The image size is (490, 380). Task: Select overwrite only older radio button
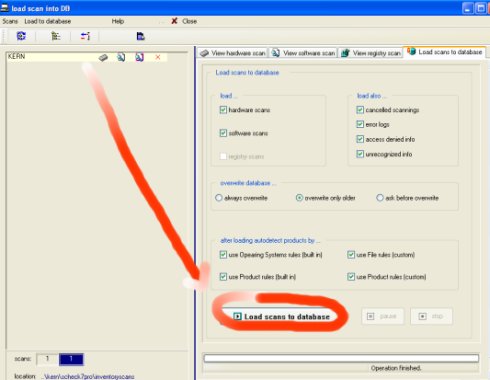point(299,198)
